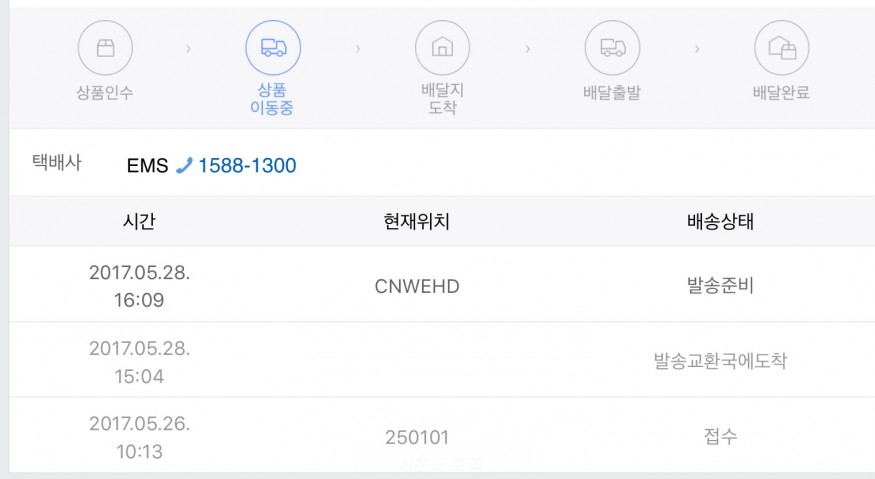Image resolution: width=875 pixels, height=479 pixels.
Task: Click the 시간 column header
Action: point(139,222)
